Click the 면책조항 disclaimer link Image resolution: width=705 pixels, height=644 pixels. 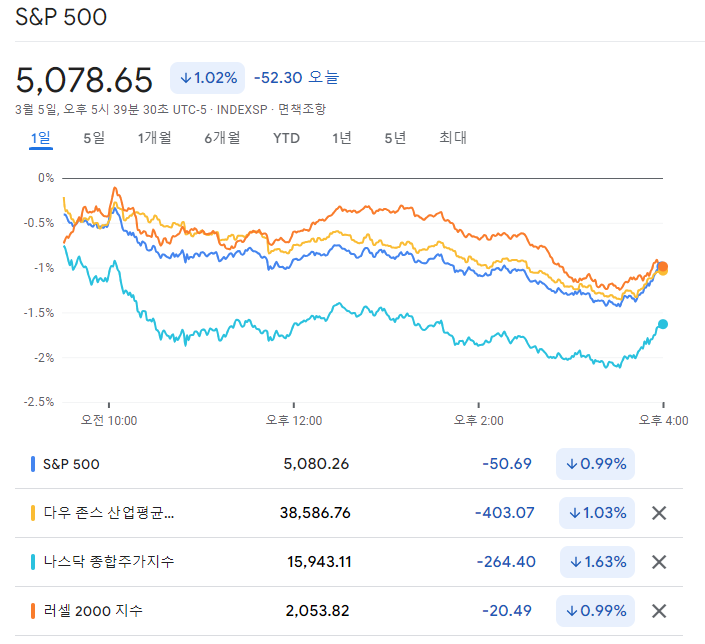pos(302,109)
